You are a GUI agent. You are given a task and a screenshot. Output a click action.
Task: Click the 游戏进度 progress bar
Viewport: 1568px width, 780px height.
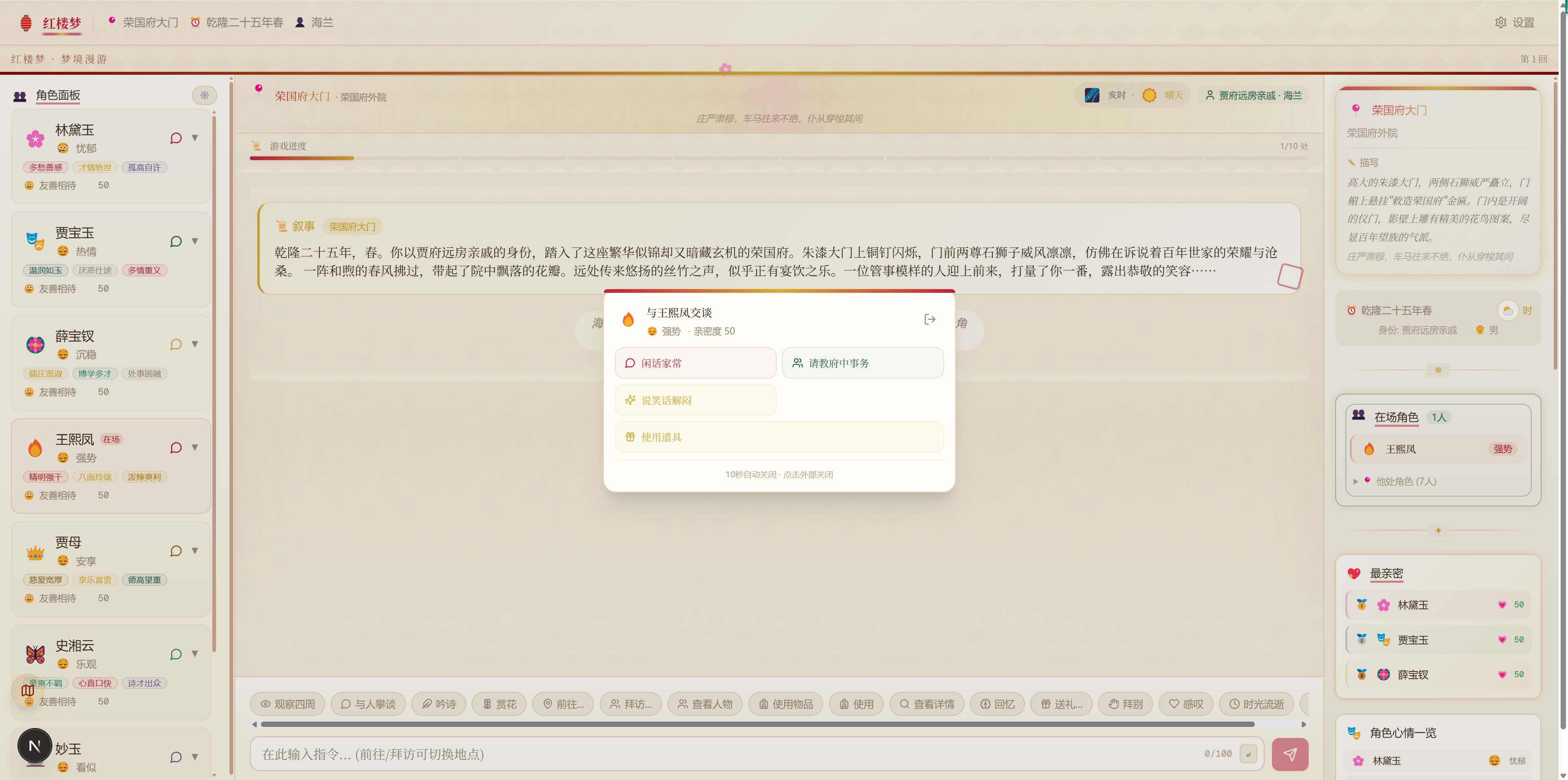(x=779, y=158)
